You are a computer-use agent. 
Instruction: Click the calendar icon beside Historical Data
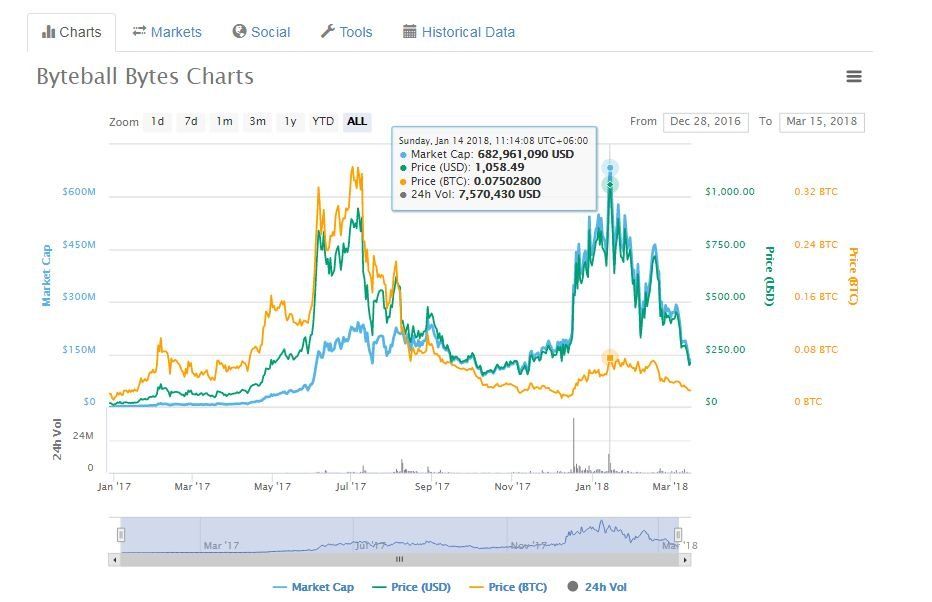point(410,31)
